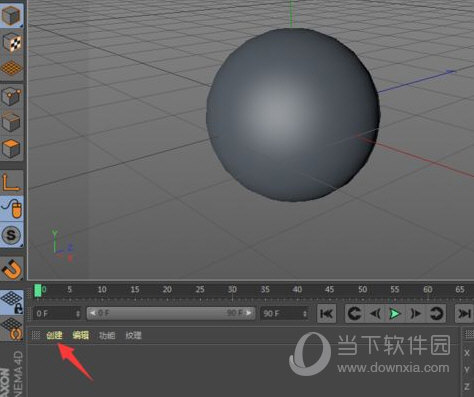Click frame 25 on the timeline ruler
Viewport: 474px width, 397px height.
pyautogui.click(x=200, y=289)
